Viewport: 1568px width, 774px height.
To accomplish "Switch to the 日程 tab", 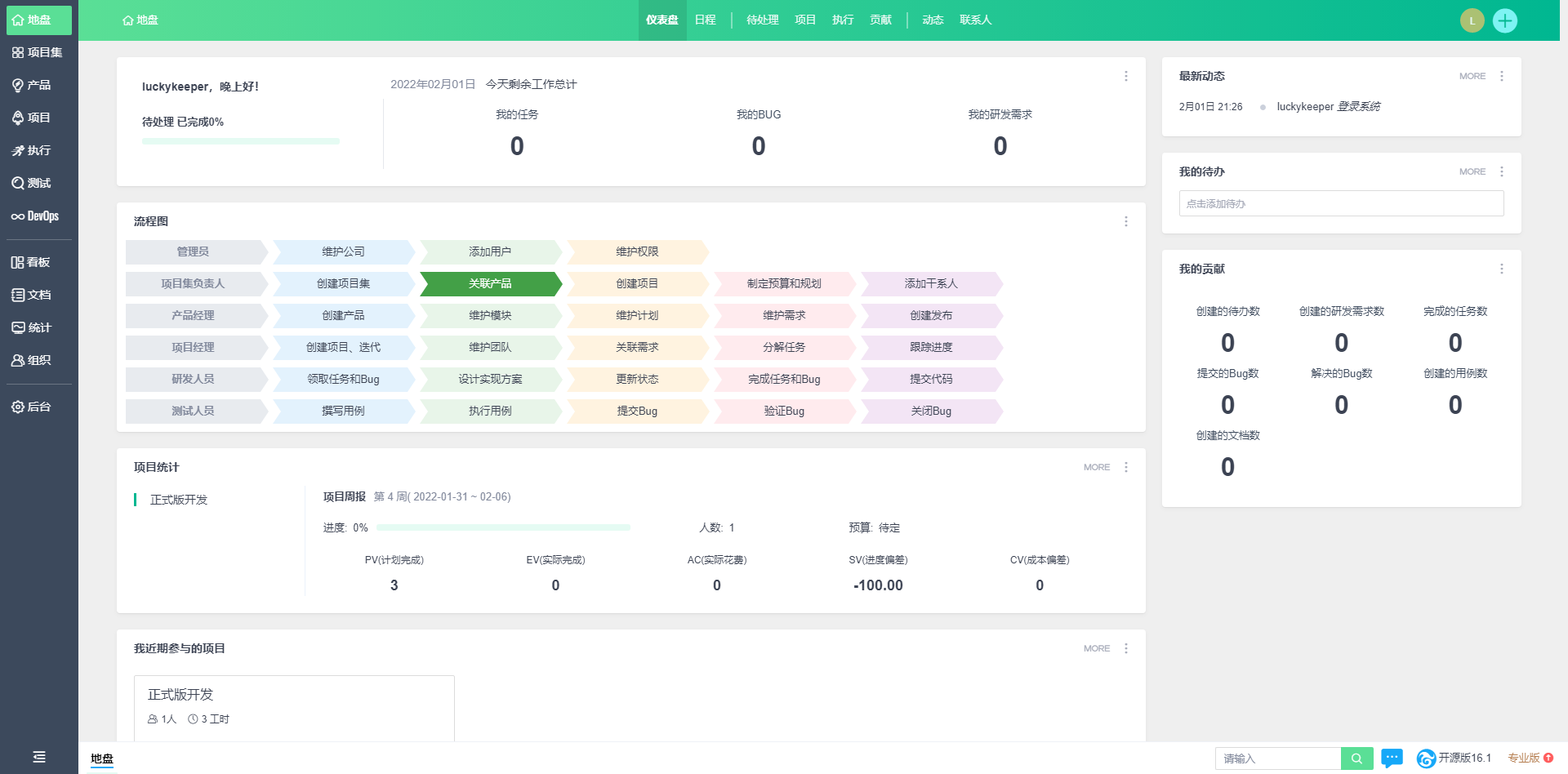I will [x=705, y=20].
